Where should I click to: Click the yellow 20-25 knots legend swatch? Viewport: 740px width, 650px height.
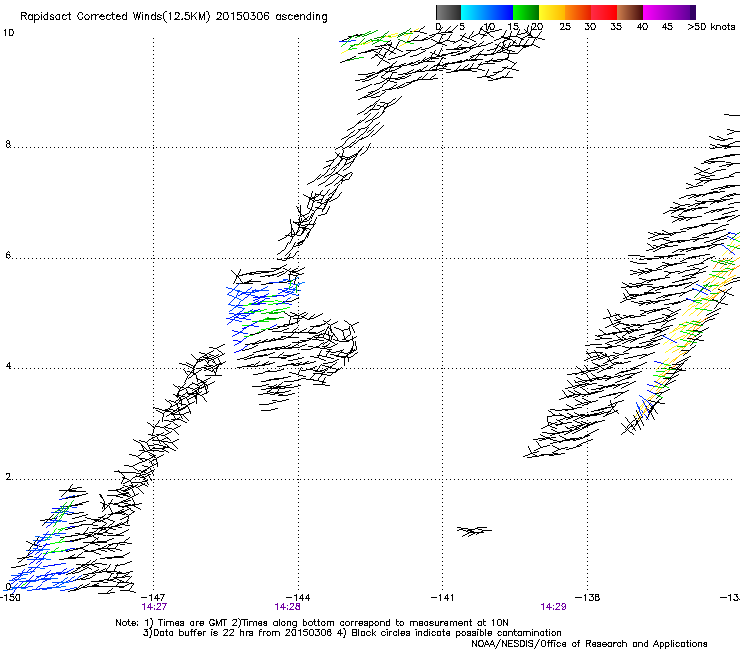(x=552, y=12)
